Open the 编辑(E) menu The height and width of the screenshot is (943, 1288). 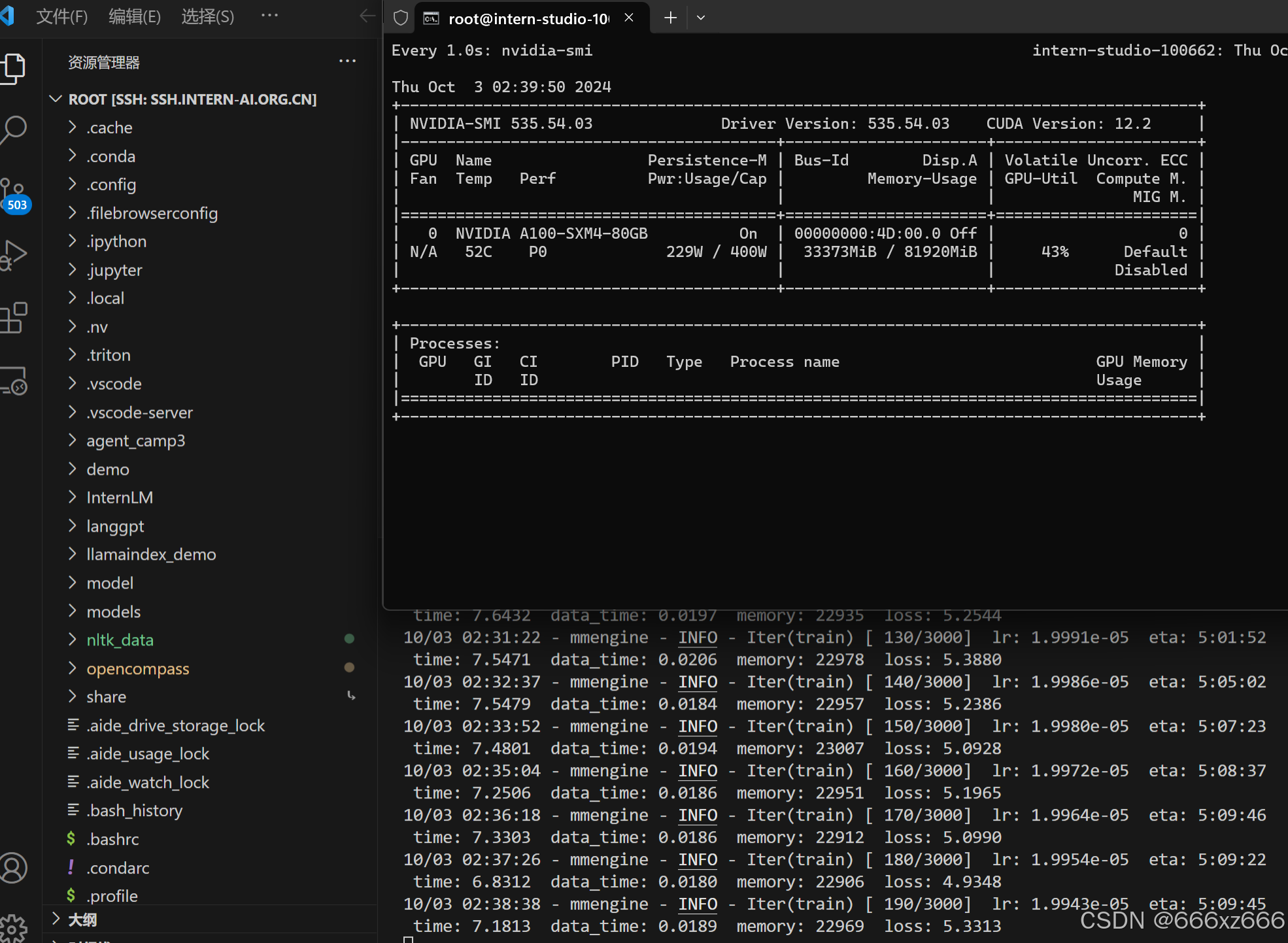pos(134,16)
